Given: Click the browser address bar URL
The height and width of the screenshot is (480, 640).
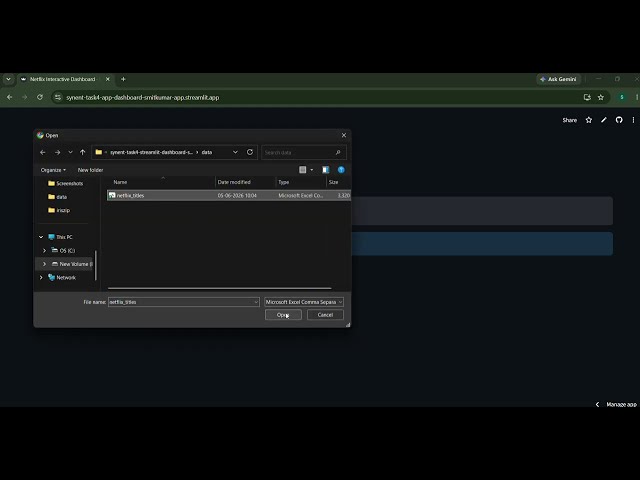Looking at the screenshot, I should 143,98.
